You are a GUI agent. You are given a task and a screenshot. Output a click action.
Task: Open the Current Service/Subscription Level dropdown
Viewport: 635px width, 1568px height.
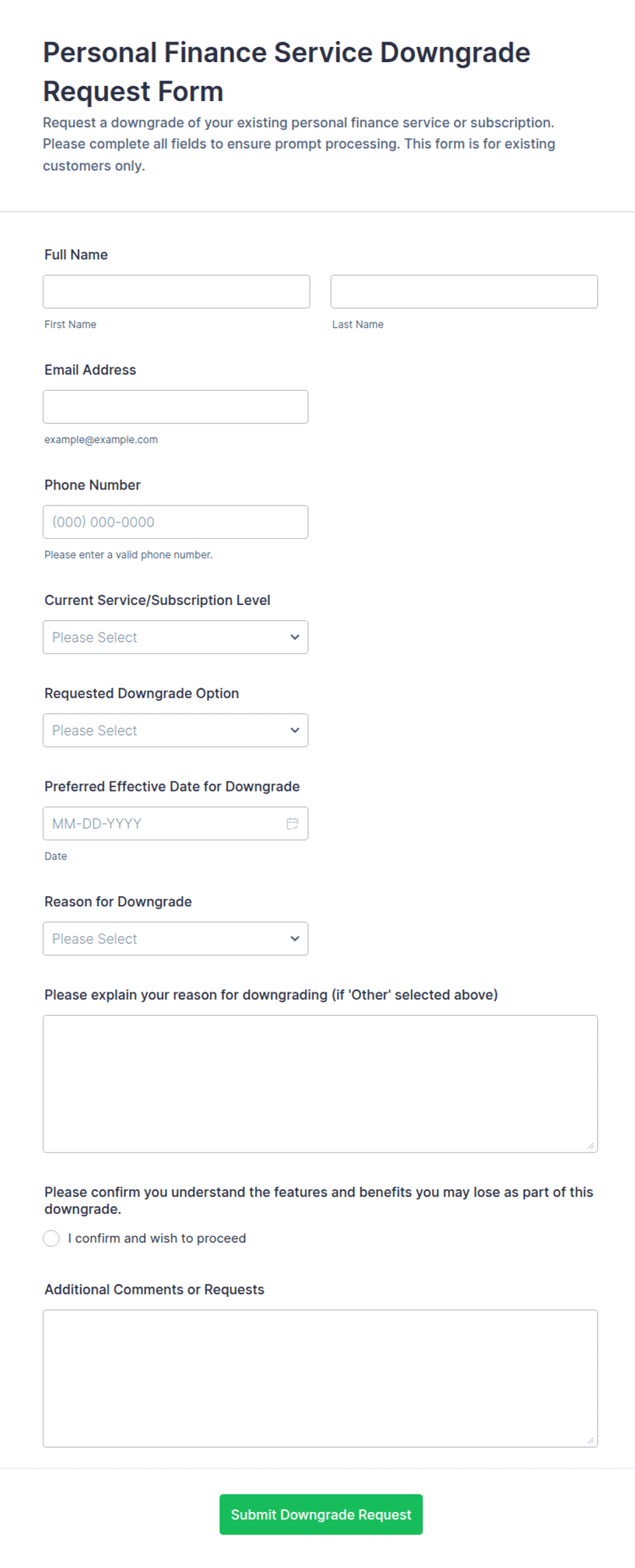175,637
